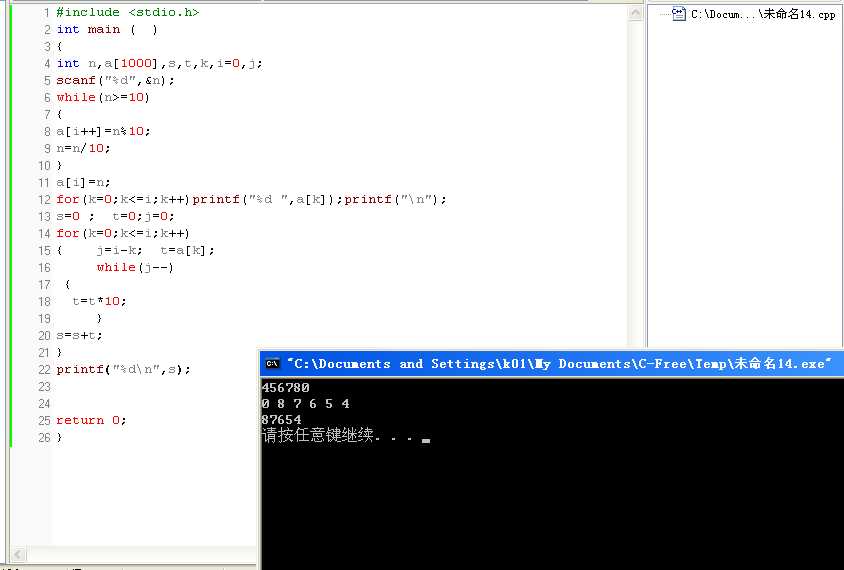This screenshot has height=570, width=844.
Task: Click the while(j--) line
Action: click(135, 267)
